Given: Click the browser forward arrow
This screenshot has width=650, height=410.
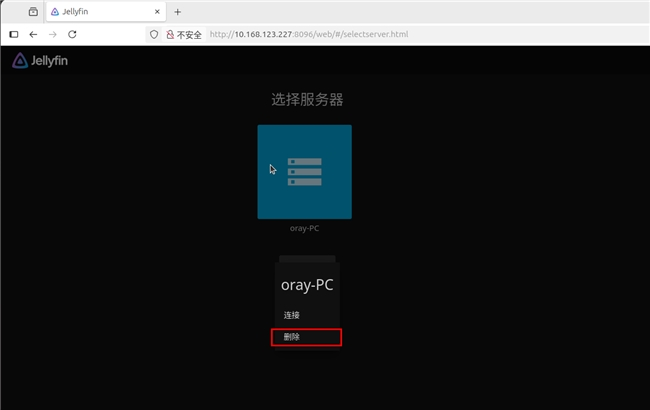Looking at the screenshot, I should 52,34.
